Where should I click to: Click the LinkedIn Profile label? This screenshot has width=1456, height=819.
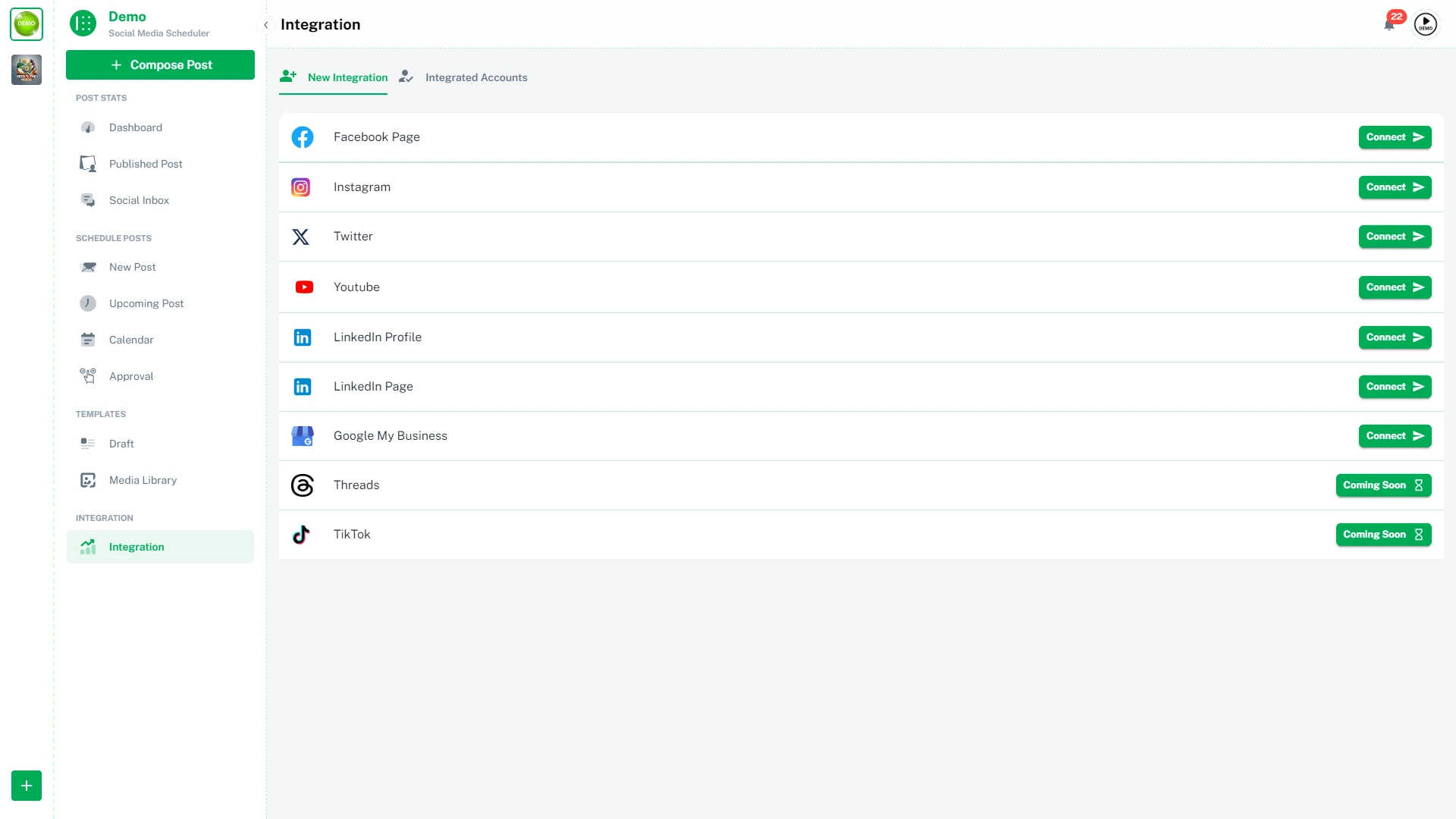pyautogui.click(x=378, y=337)
